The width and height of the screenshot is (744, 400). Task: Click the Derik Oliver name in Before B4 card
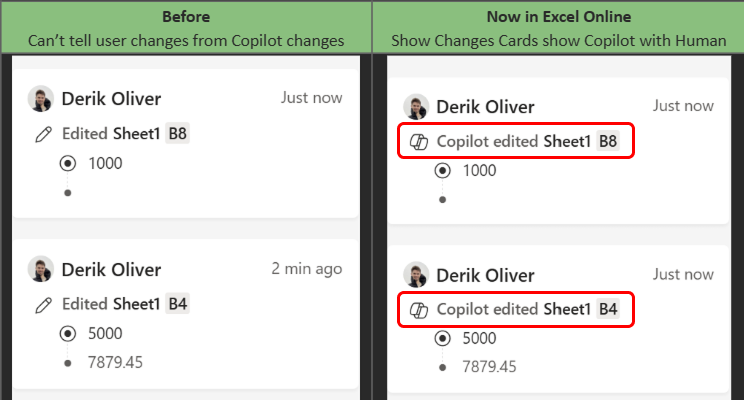click(112, 270)
